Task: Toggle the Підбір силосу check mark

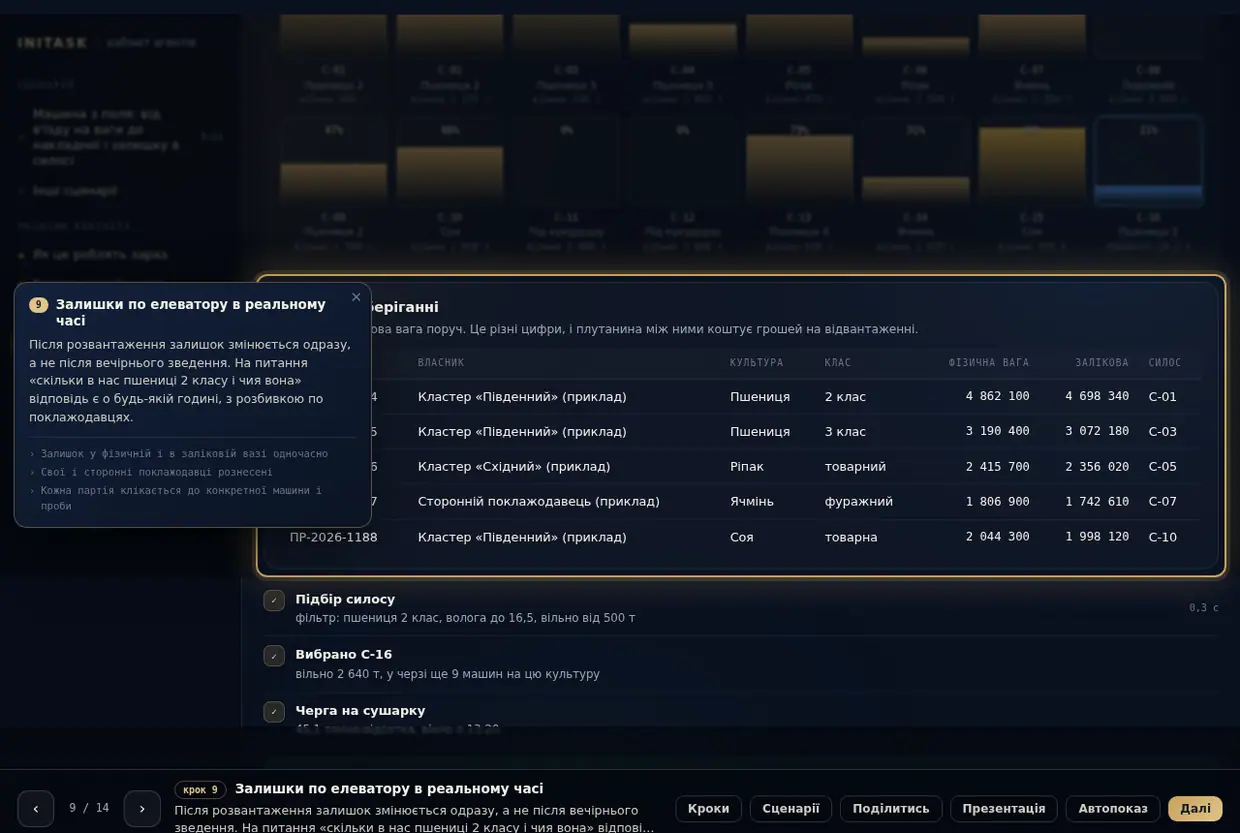Action: pos(274,600)
